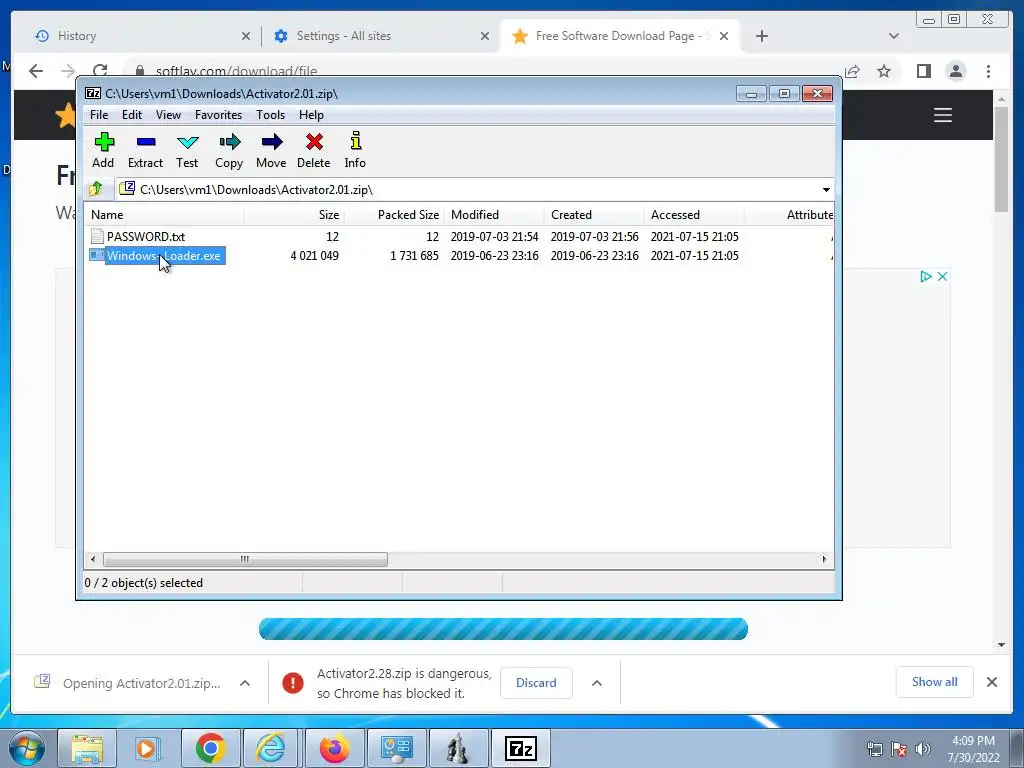Image resolution: width=1024 pixels, height=768 pixels.
Task: Click Show all downloads
Action: (935, 682)
